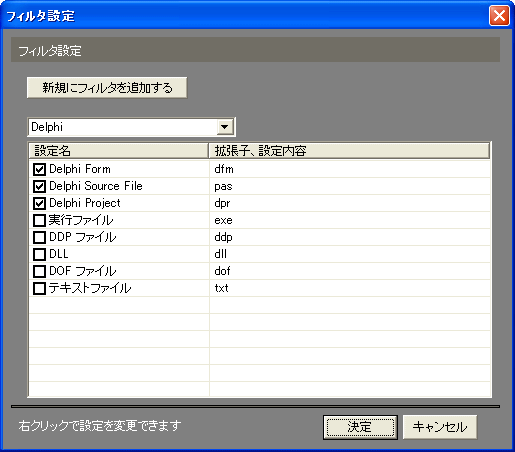Click the exe extension cell

coord(350,220)
